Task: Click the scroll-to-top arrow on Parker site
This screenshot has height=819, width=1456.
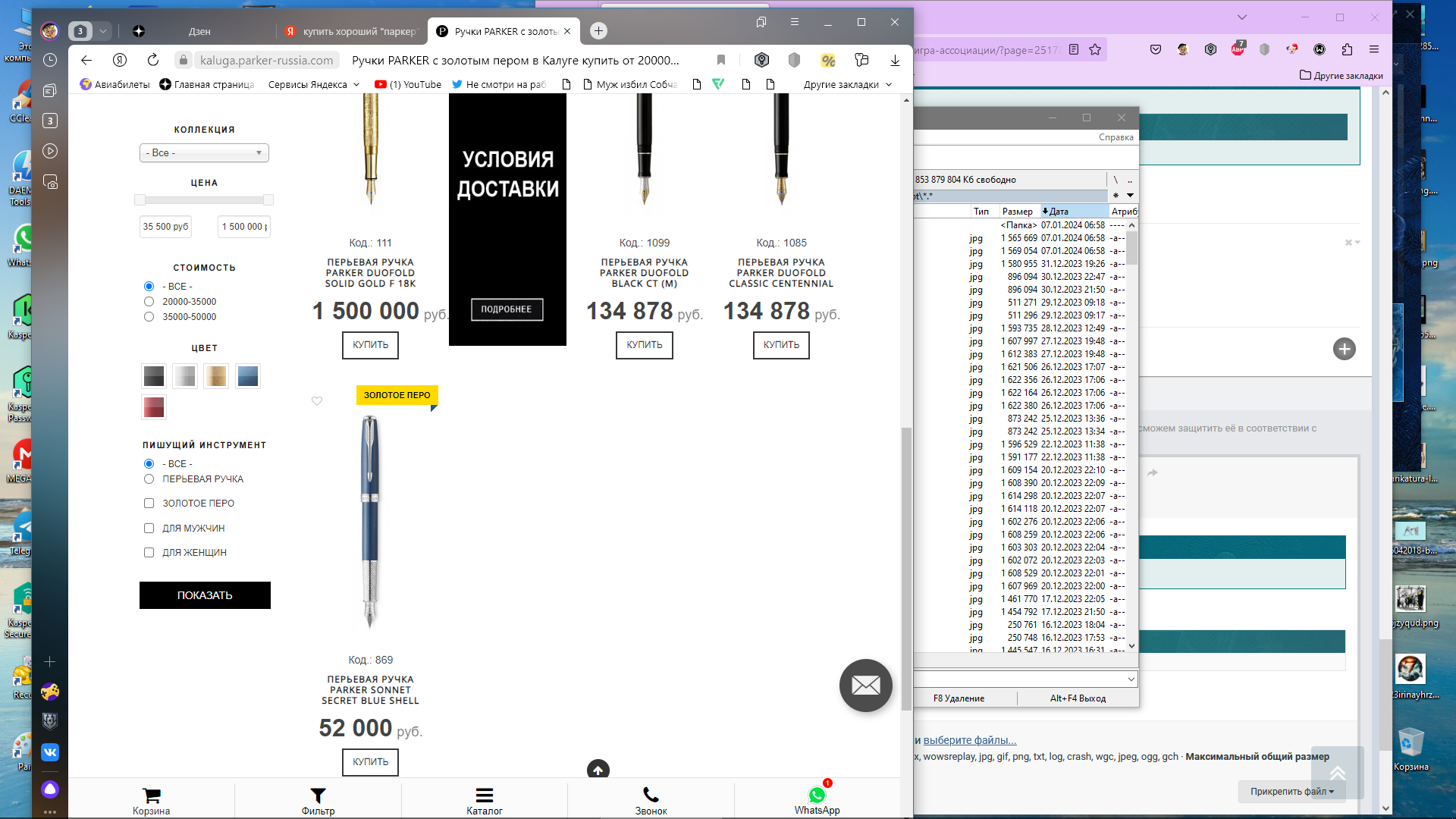Action: tap(598, 769)
